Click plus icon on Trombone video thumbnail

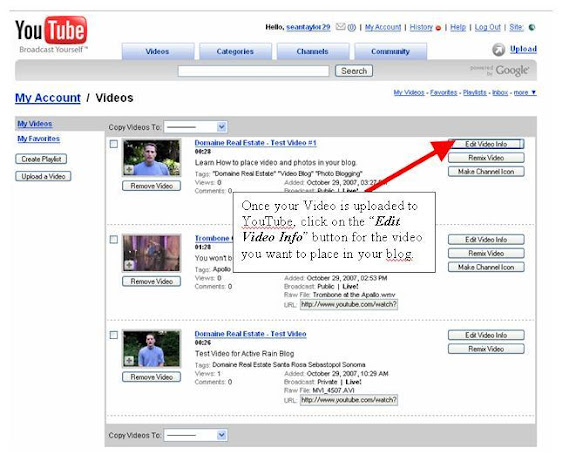tap(129, 265)
